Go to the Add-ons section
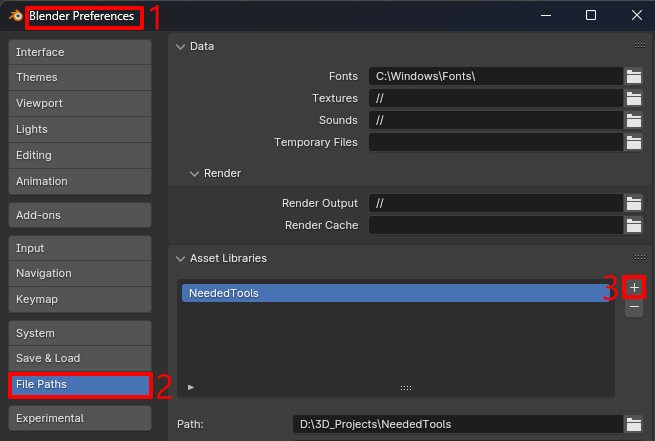 point(80,215)
